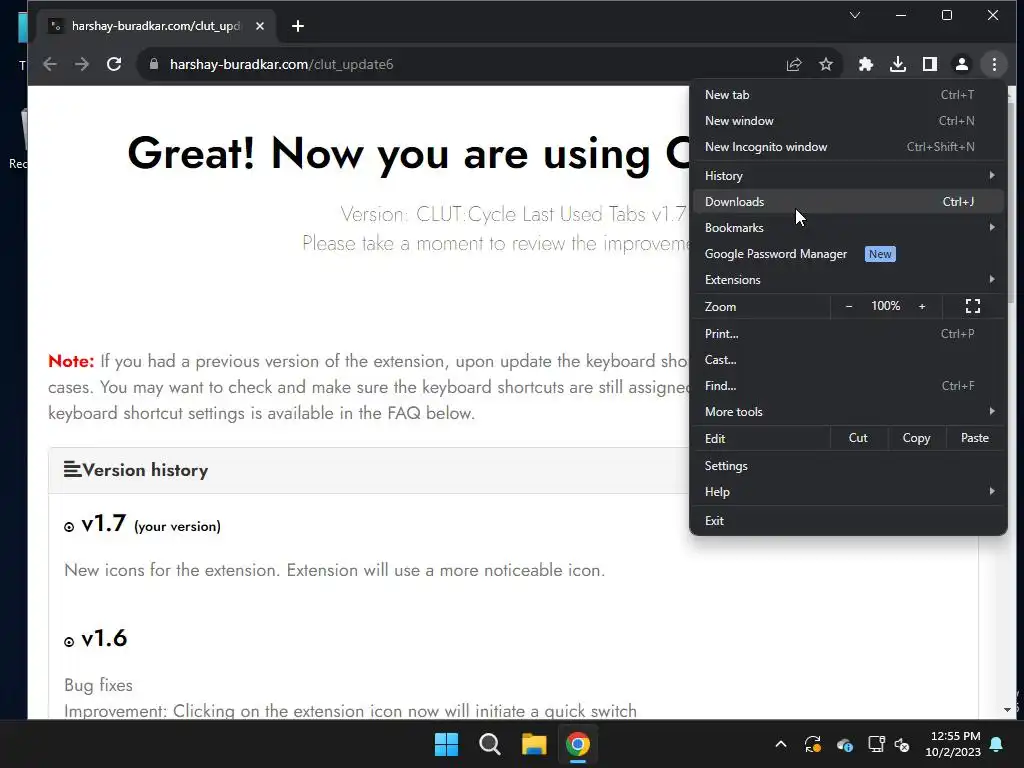Click the red Note: label

[x=71, y=361]
